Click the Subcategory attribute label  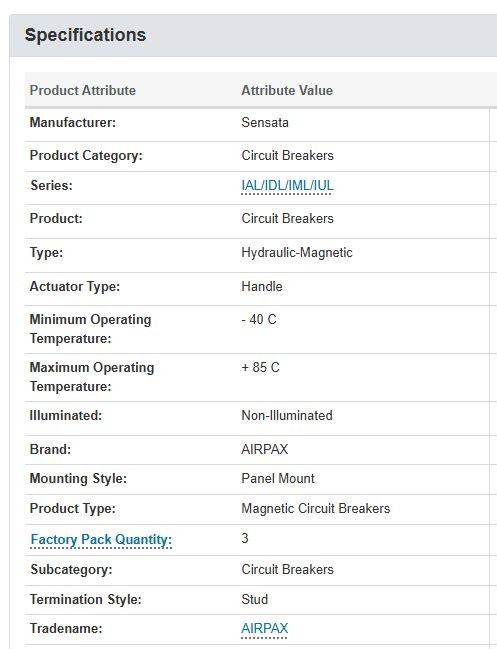coord(71,570)
